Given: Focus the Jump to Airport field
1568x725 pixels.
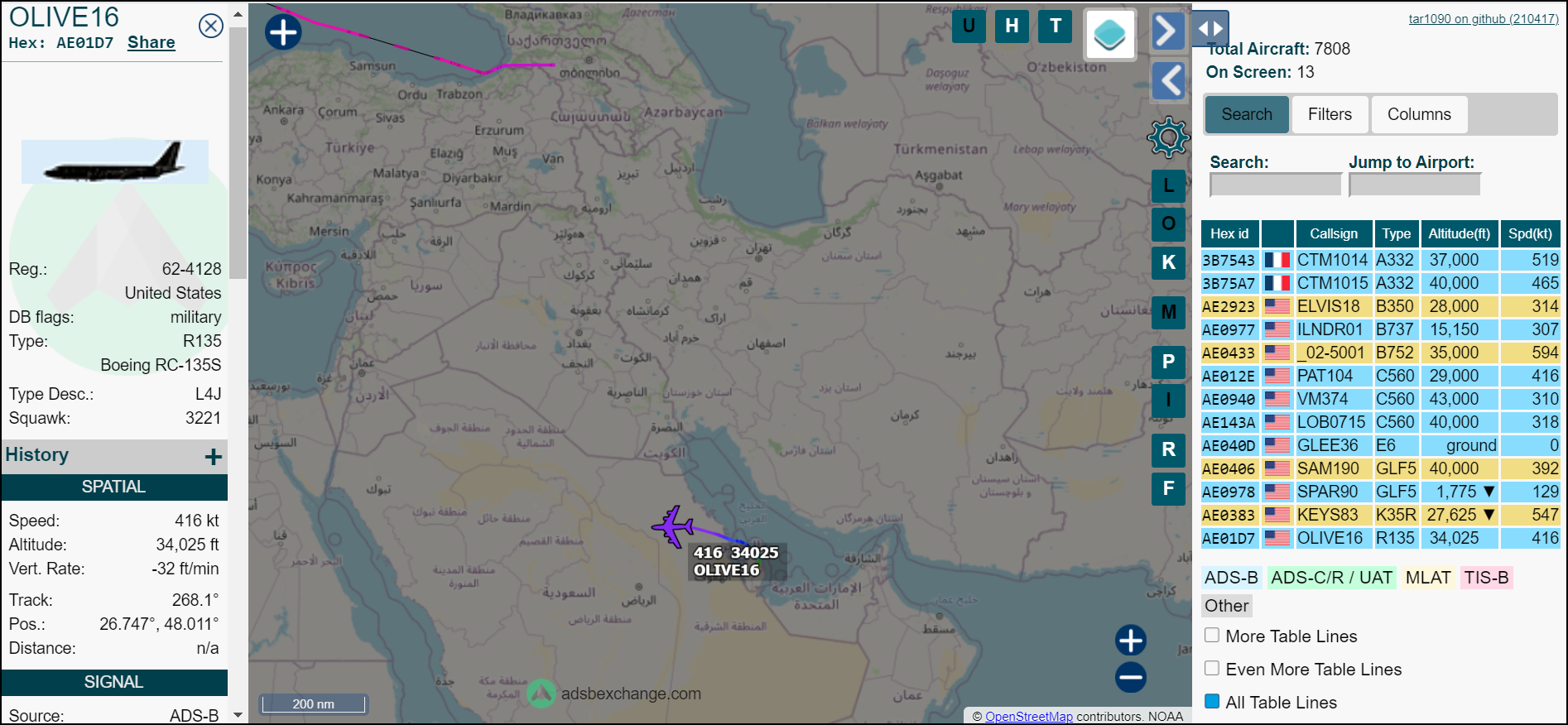Looking at the screenshot, I should click(x=1414, y=185).
